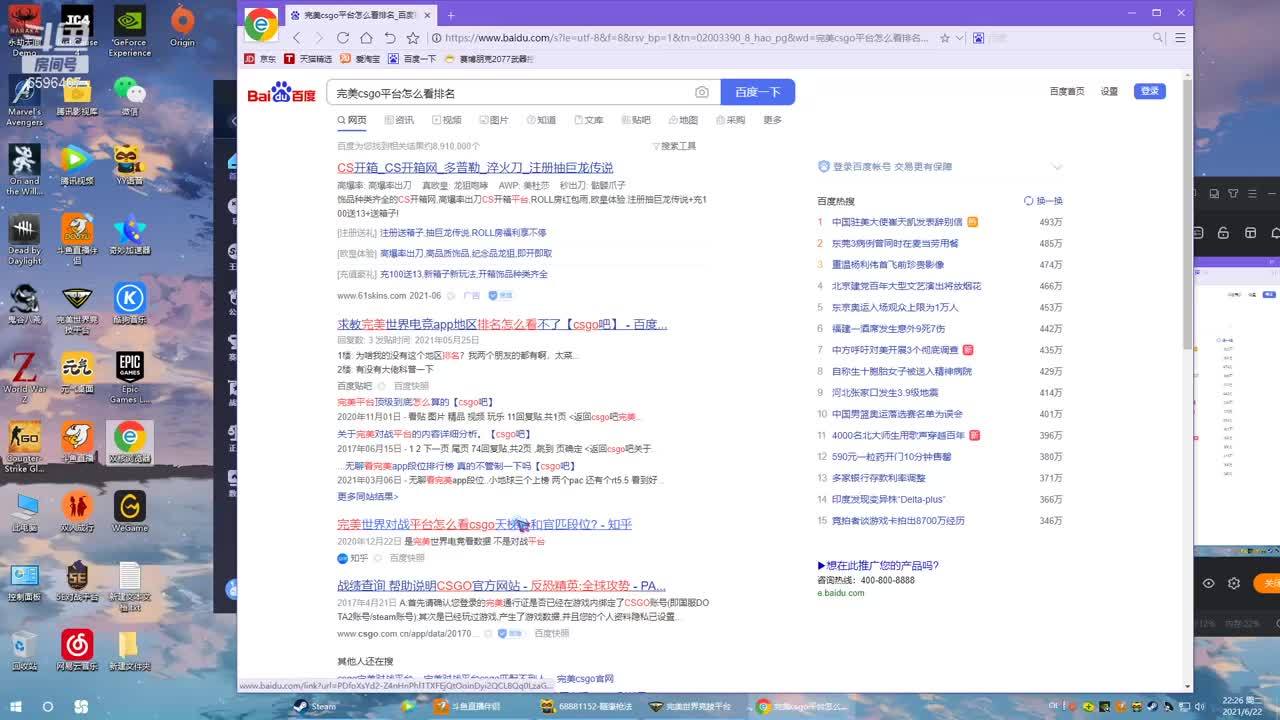Open the Windows Start menu
Viewport: 1280px width, 720px height.
point(17,706)
